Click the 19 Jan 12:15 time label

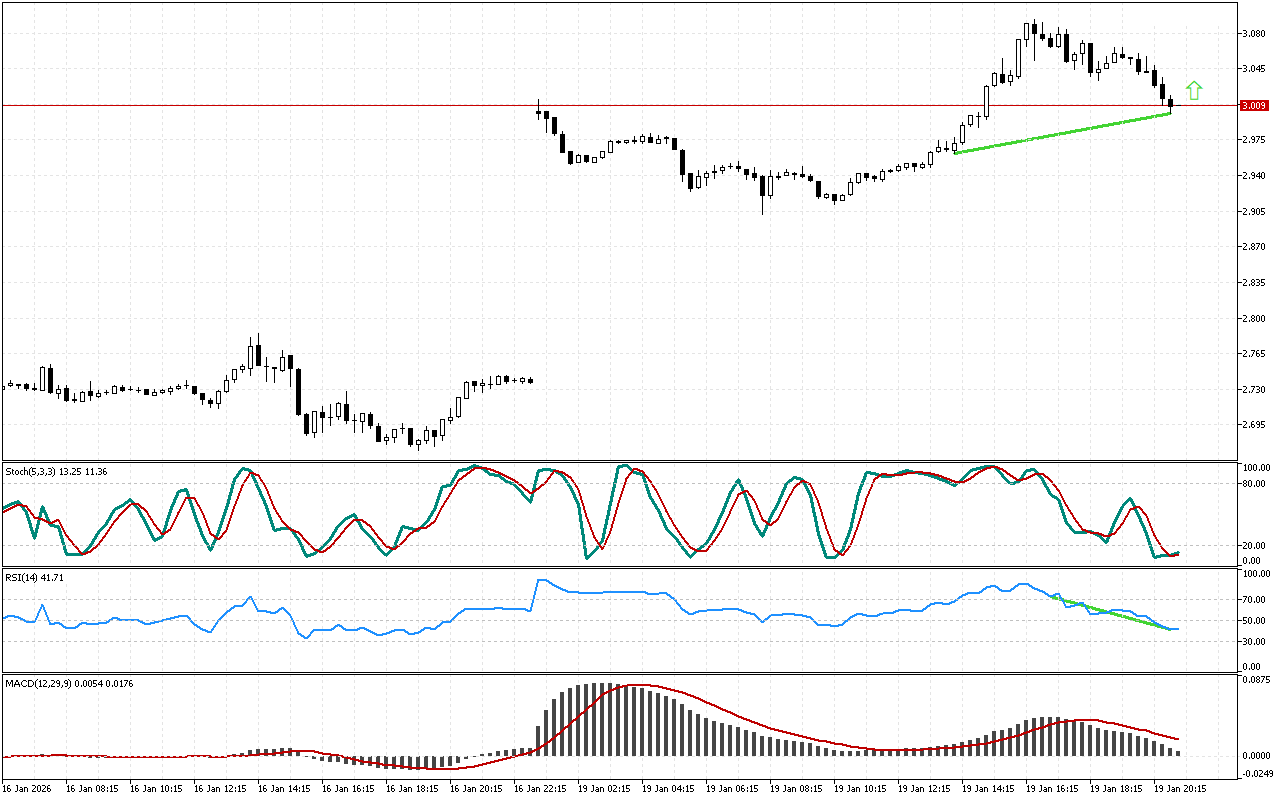pos(925,789)
